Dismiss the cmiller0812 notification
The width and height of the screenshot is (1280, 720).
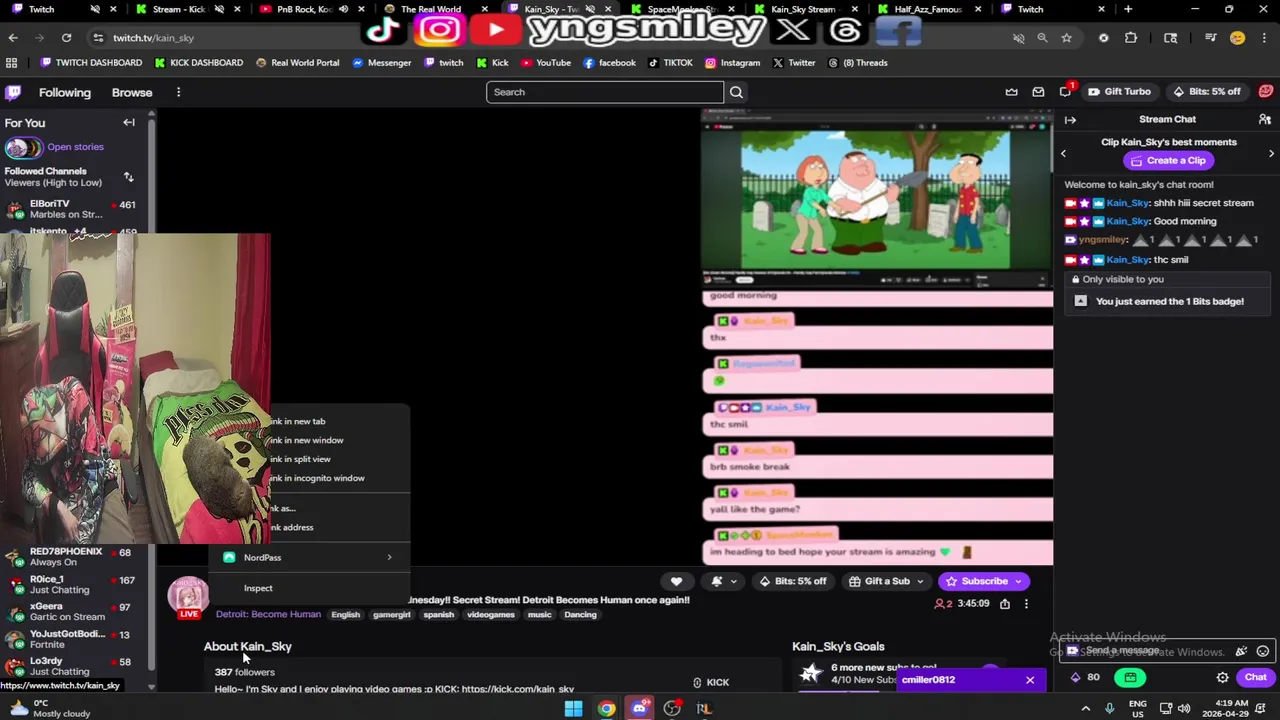[x=1030, y=680]
